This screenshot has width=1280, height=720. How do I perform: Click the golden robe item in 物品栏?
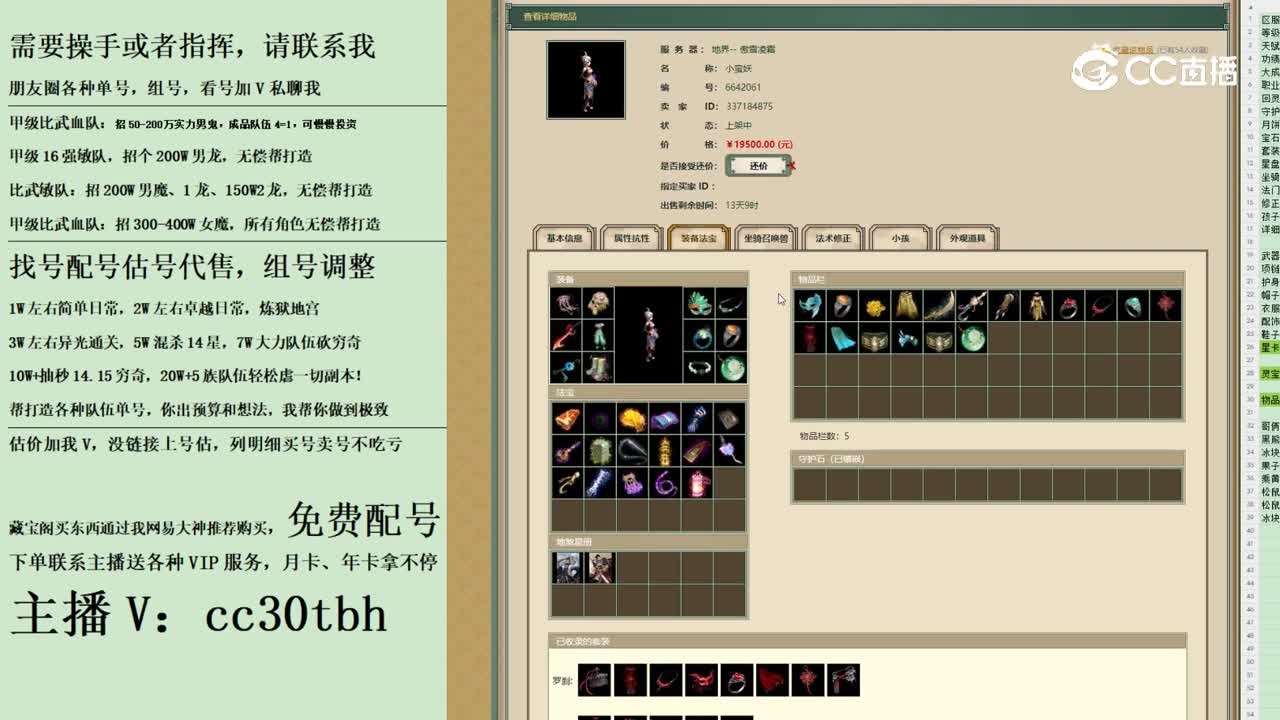[x=1037, y=306]
